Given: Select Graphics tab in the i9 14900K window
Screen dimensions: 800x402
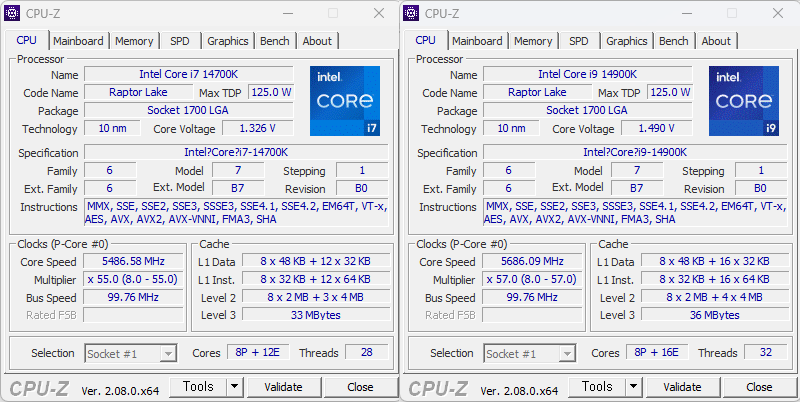Looking at the screenshot, I should (627, 41).
